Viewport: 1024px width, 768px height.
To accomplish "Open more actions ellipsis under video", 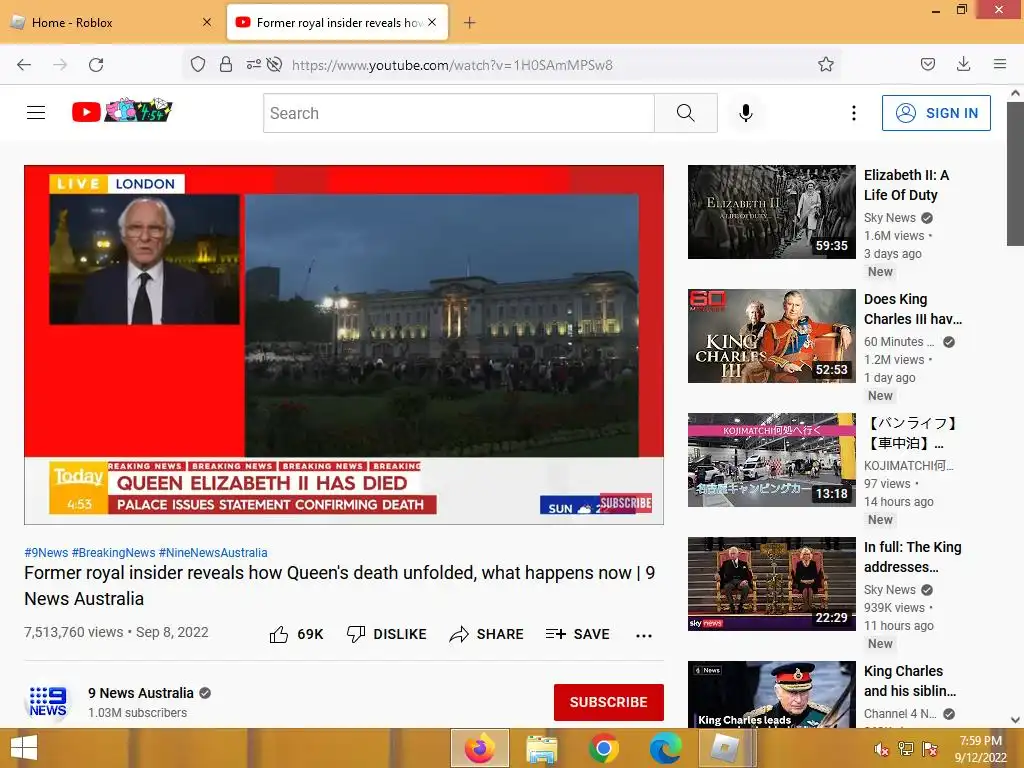I will pyautogui.click(x=644, y=635).
